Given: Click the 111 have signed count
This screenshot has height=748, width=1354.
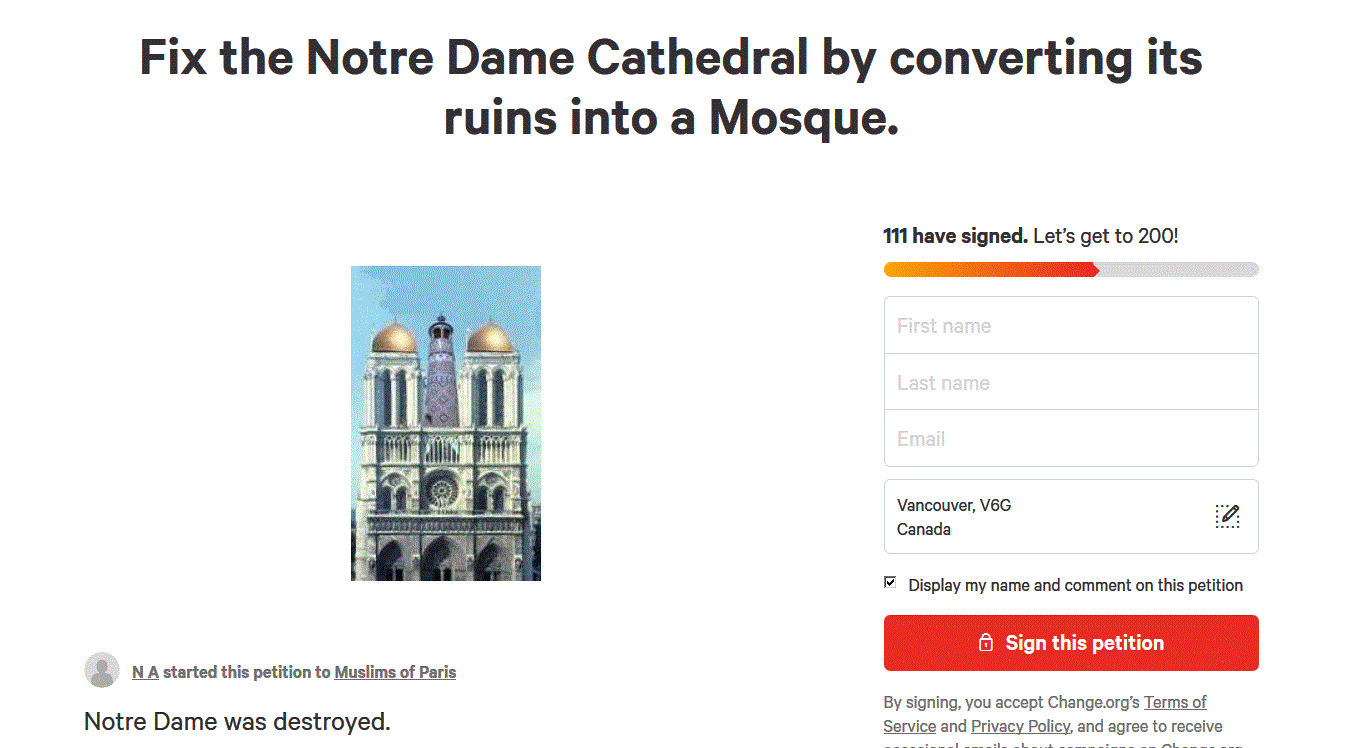Looking at the screenshot, I should pyautogui.click(x=955, y=236).
